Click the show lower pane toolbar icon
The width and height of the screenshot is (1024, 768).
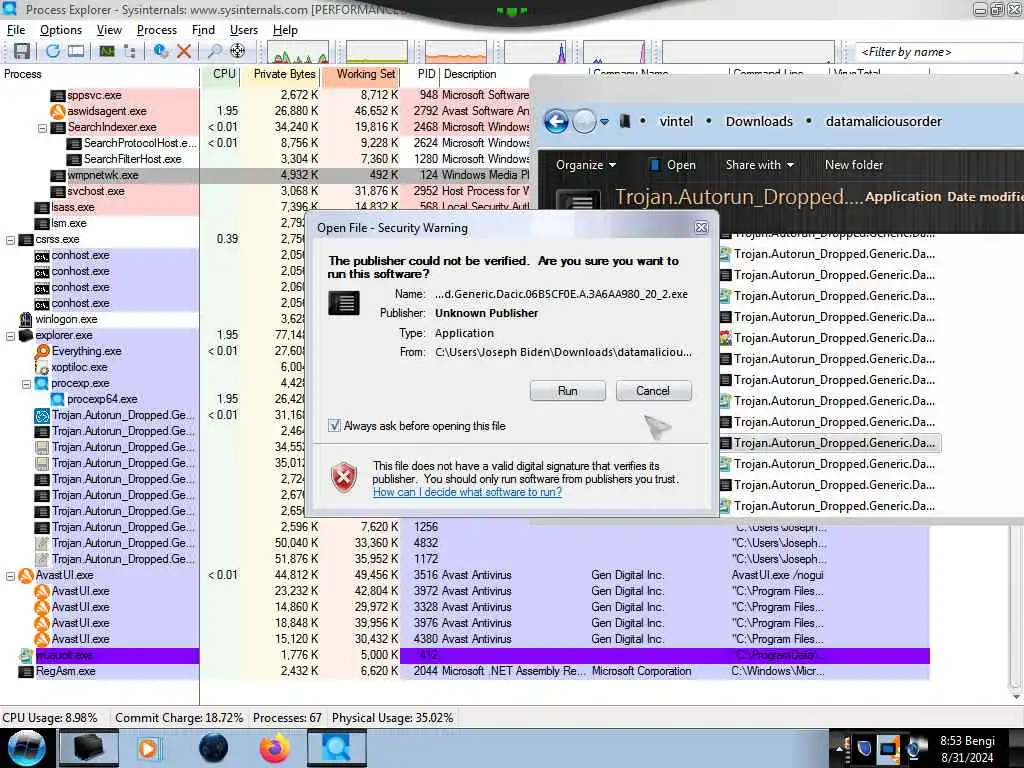(x=76, y=52)
